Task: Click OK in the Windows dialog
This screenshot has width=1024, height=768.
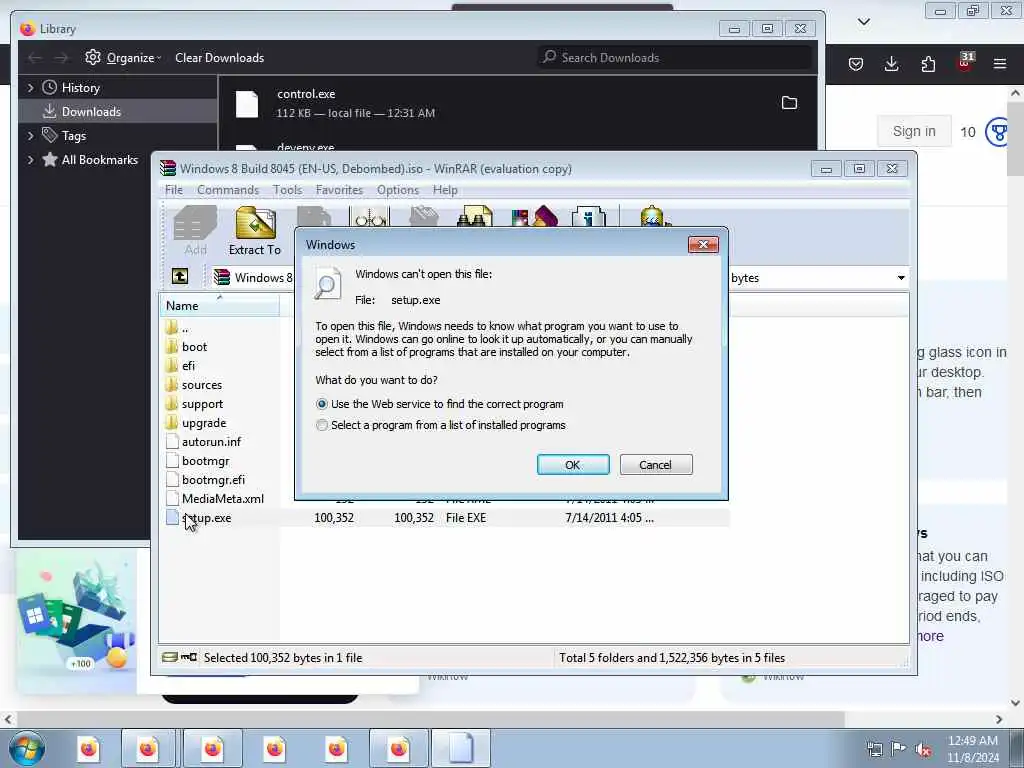Action: point(573,464)
